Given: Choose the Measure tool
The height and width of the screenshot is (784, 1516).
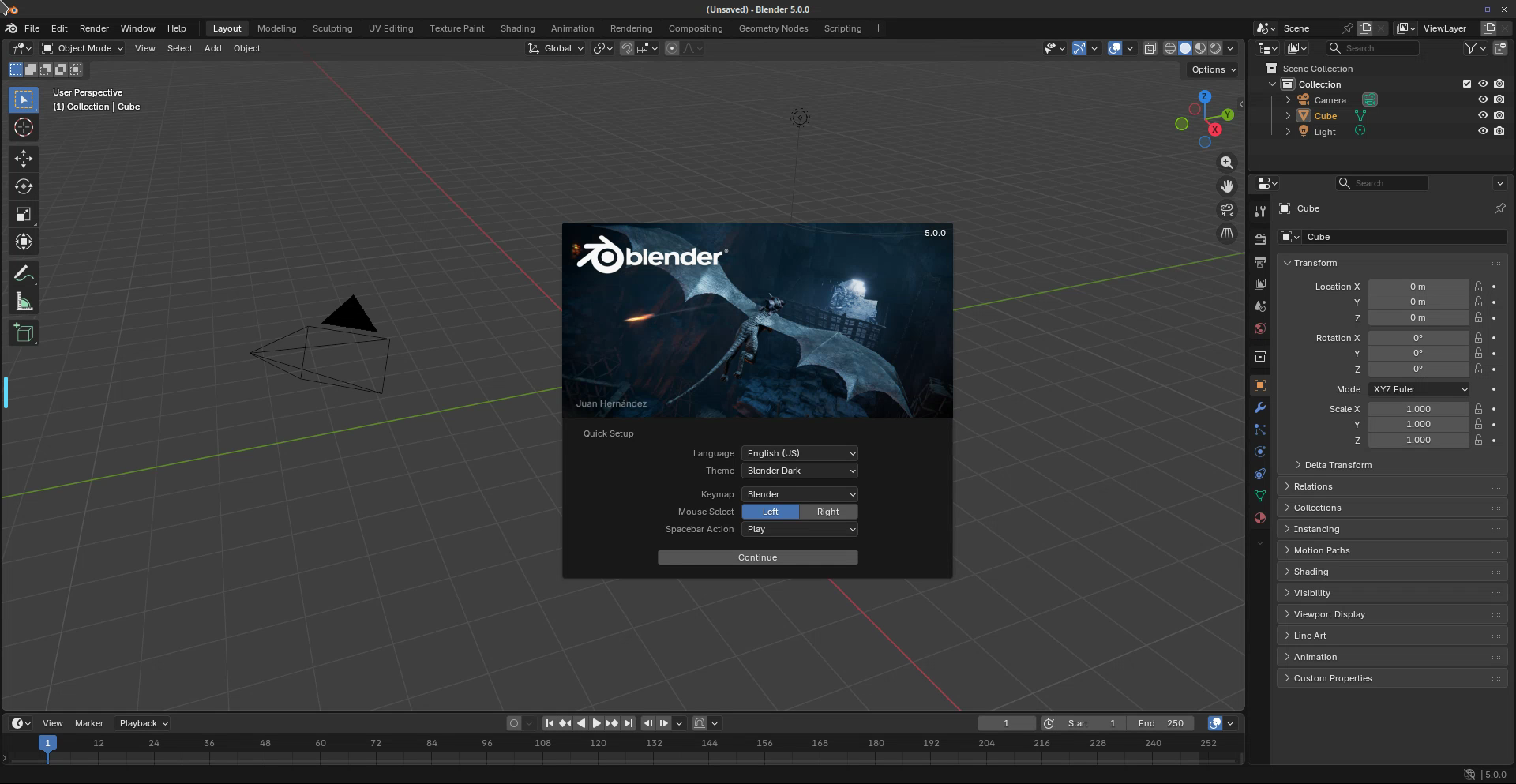Looking at the screenshot, I should (24, 302).
